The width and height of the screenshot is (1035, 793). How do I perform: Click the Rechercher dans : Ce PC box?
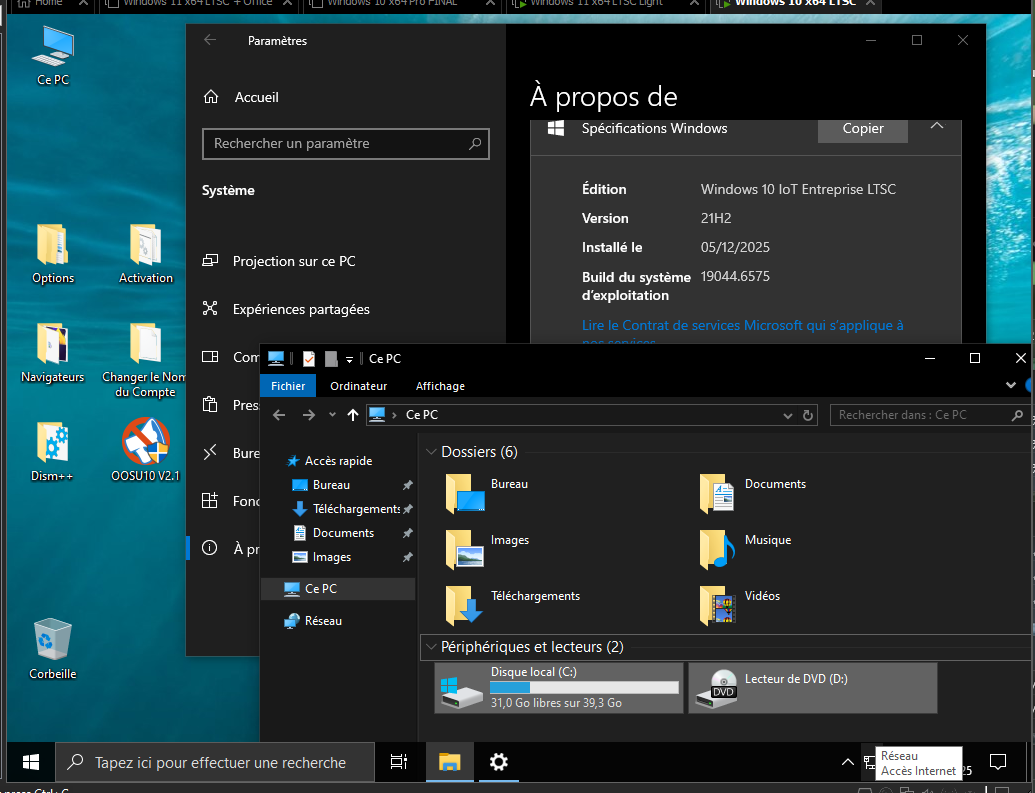pyautogui.click(x=928, y=415)
